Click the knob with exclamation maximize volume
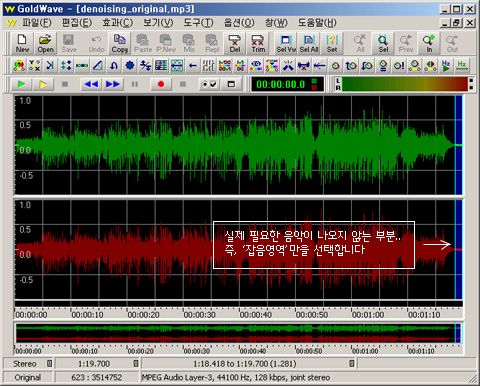The height and width of the screenshot is (386, 480). 399,66
